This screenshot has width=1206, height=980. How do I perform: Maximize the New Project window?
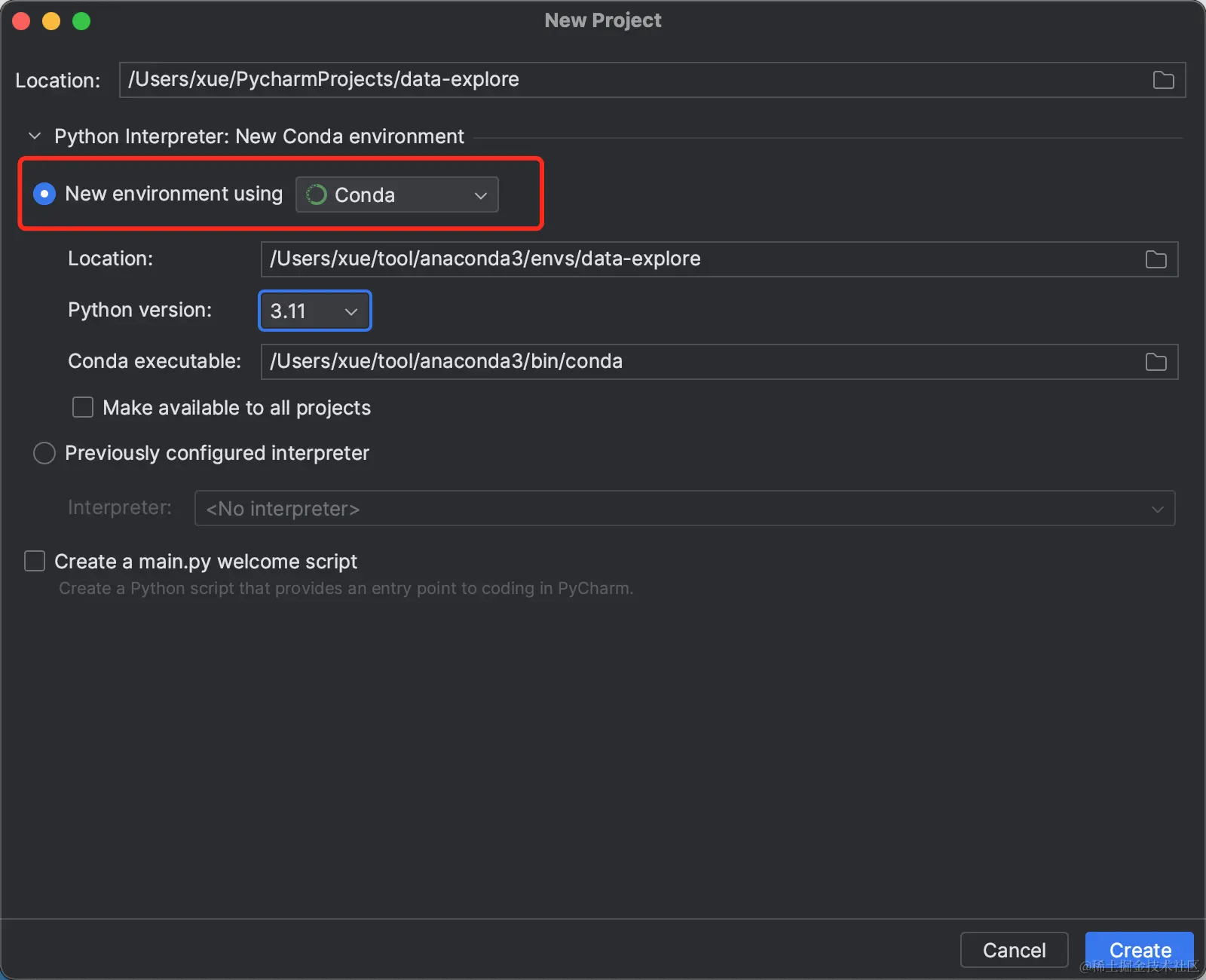pos(81,21)
